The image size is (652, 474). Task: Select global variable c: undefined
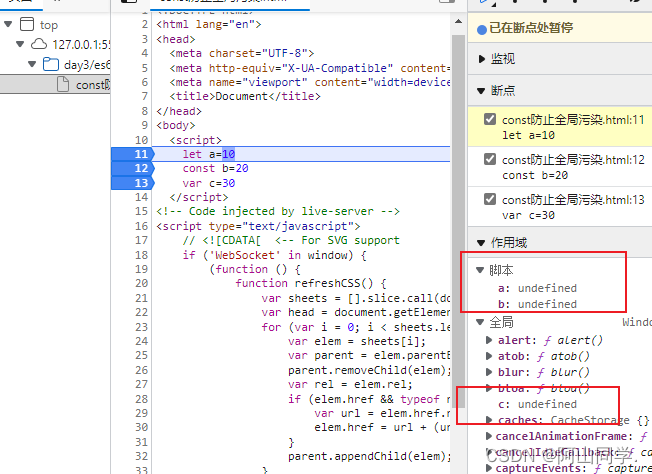(537, 404)
